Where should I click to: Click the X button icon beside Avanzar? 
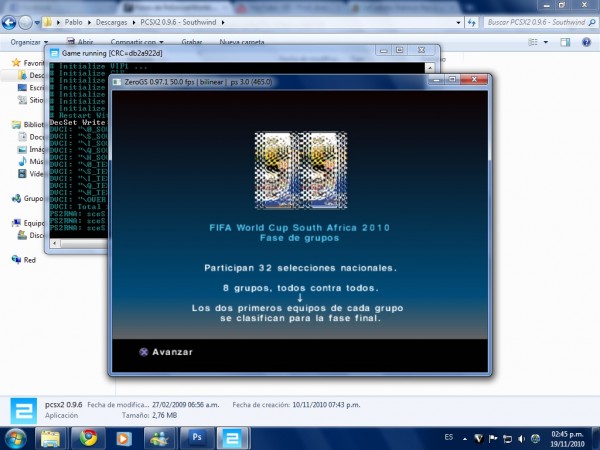point(143,352)
